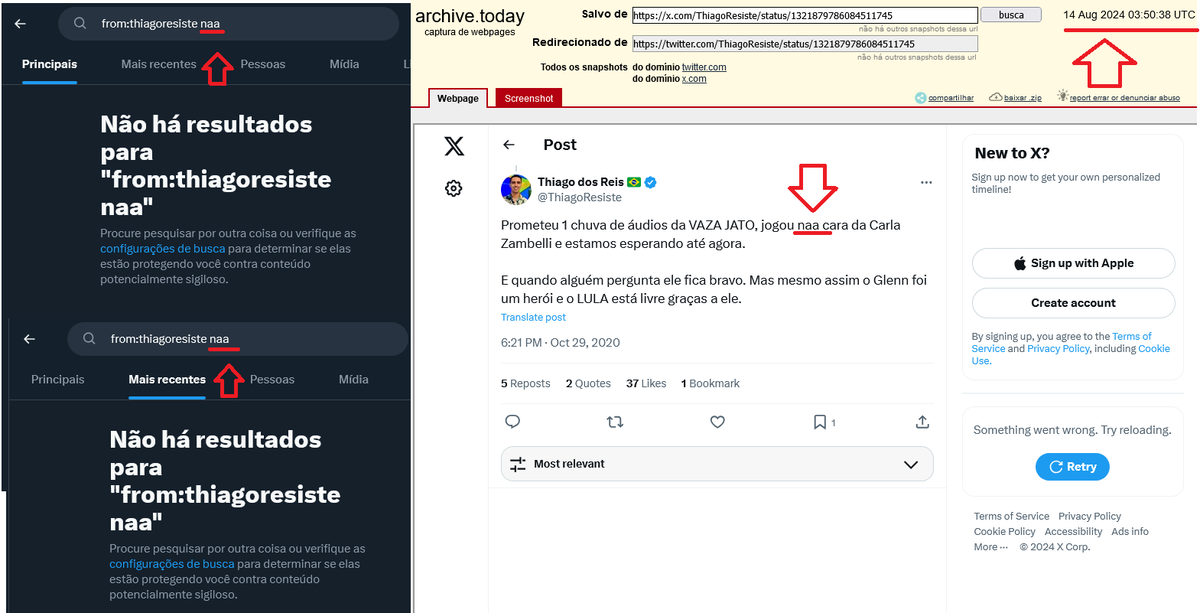Click the repost arrows icon
This screenshot has width=1200, height=613.
click(615, 422)
